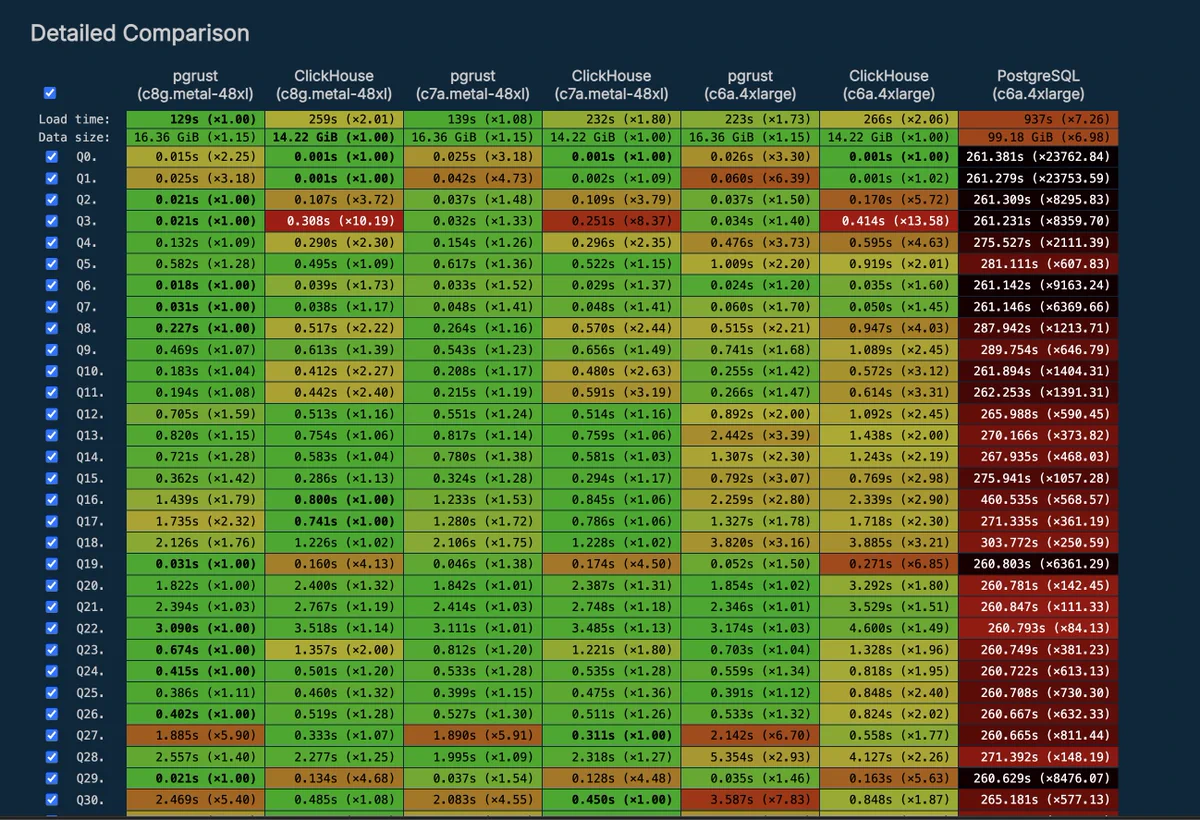This screenshot has width=1200, height=820.
Task: Click the 0.414s (×13.58) cell
Action: (889, 221)
